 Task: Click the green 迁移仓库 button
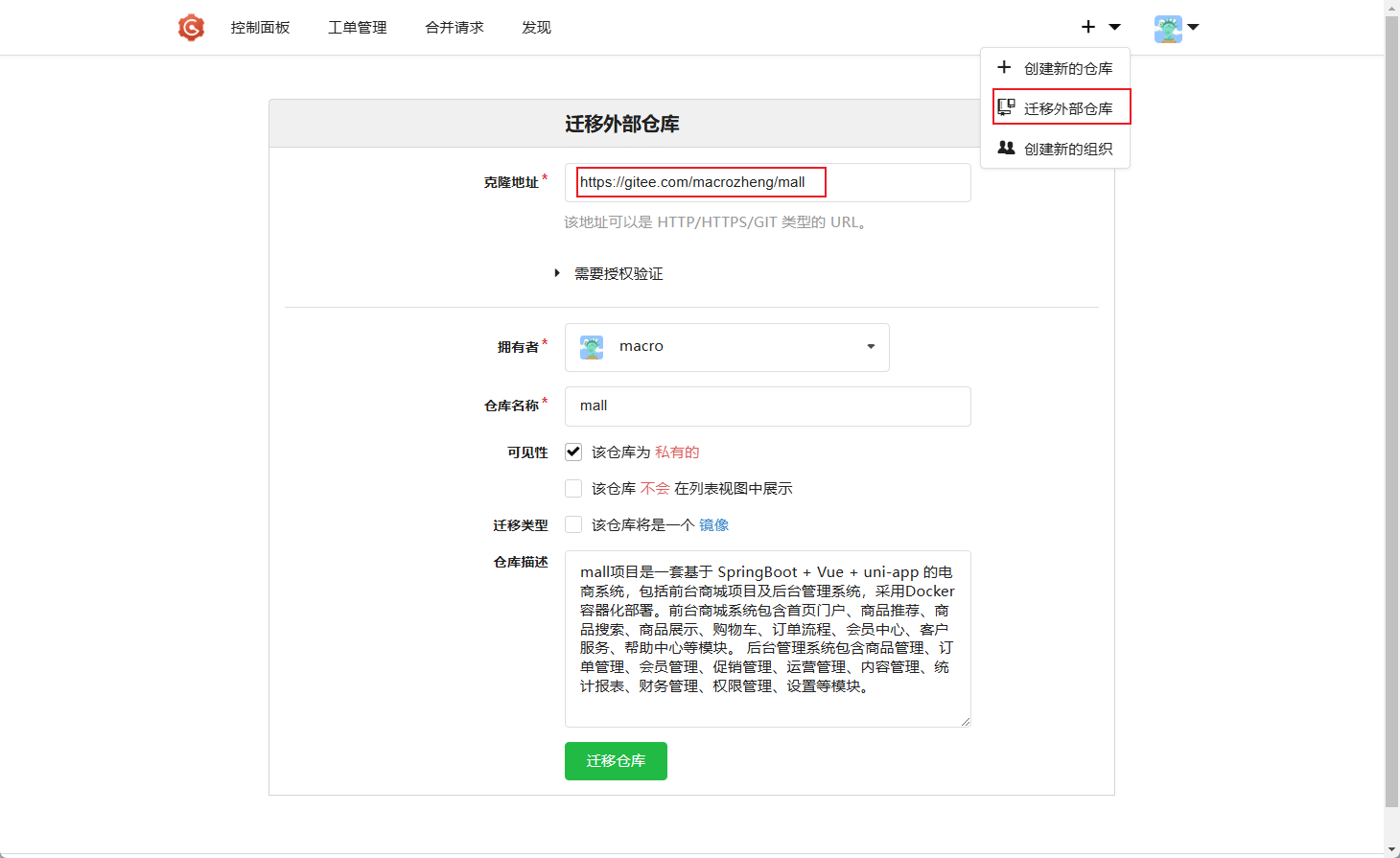point(616,761)
